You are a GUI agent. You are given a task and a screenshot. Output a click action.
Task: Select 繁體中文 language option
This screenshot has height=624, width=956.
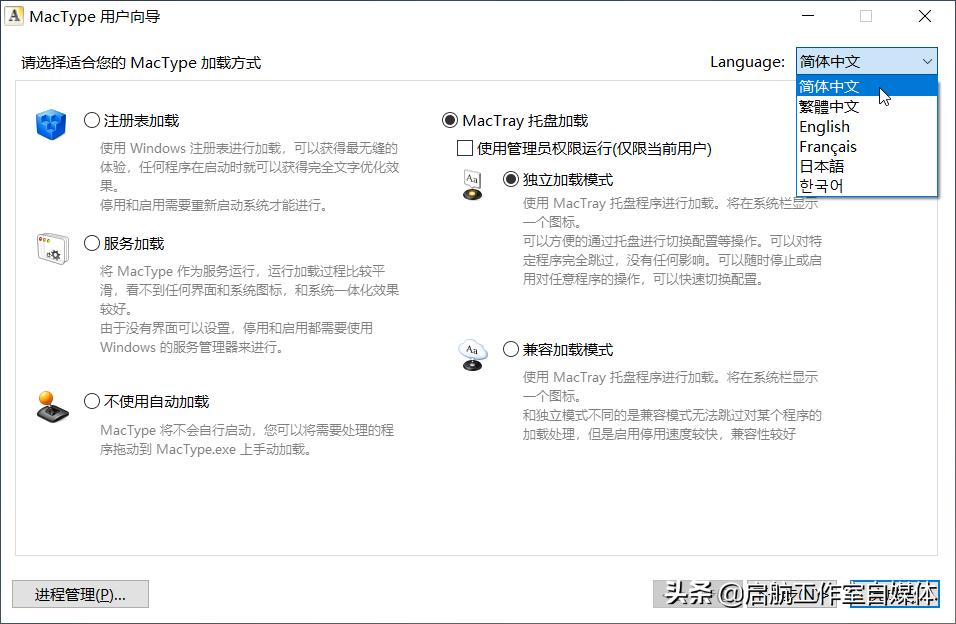tap(826, 107)
